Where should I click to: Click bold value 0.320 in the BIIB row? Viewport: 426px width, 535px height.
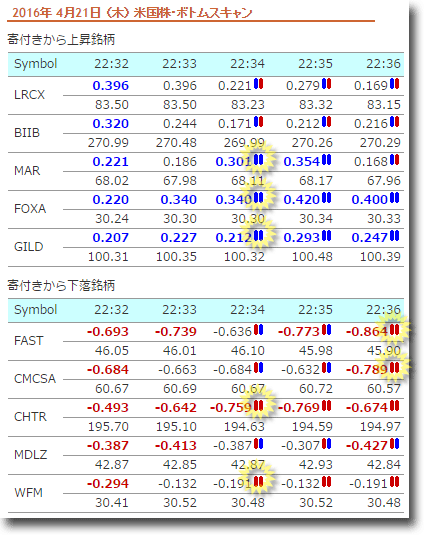coord(111,124)
